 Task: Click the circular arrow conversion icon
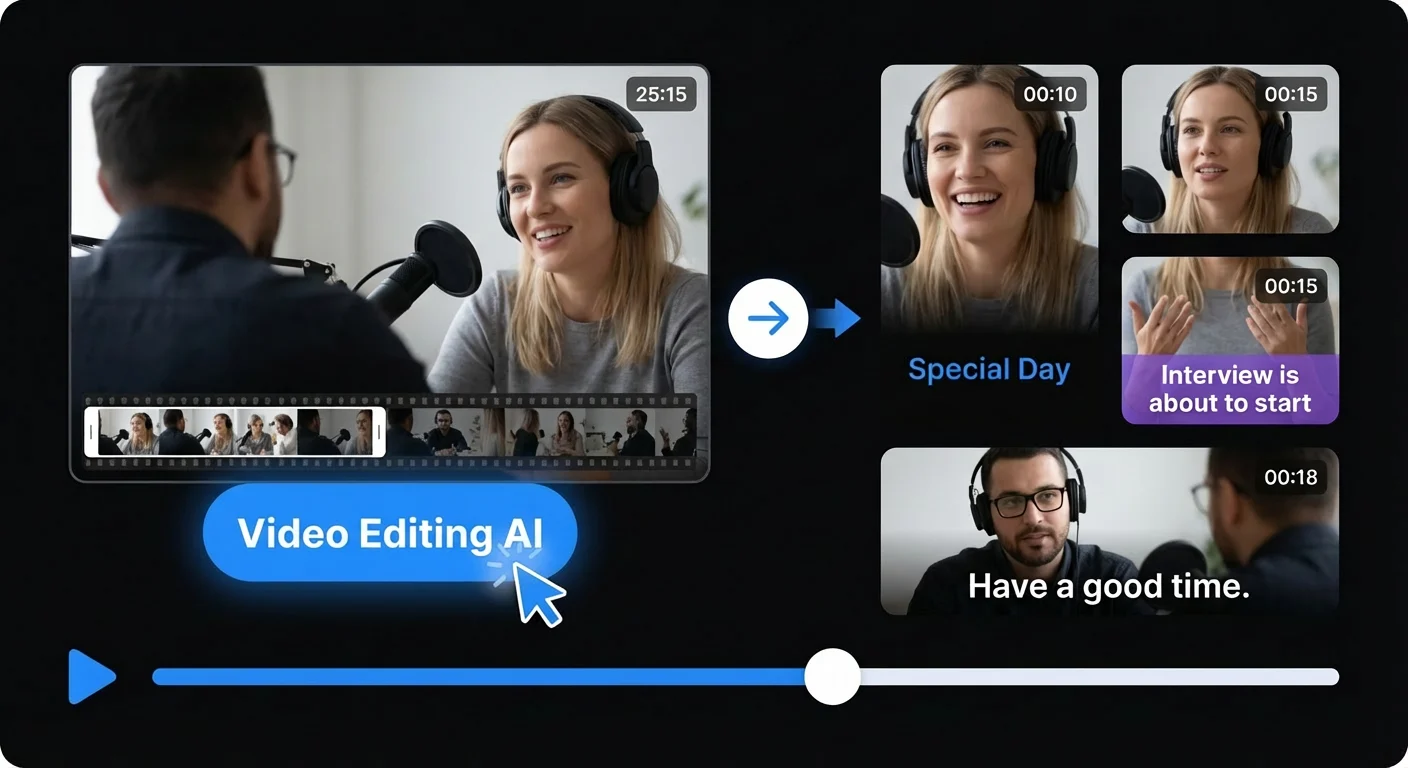[x=770, y=318]
